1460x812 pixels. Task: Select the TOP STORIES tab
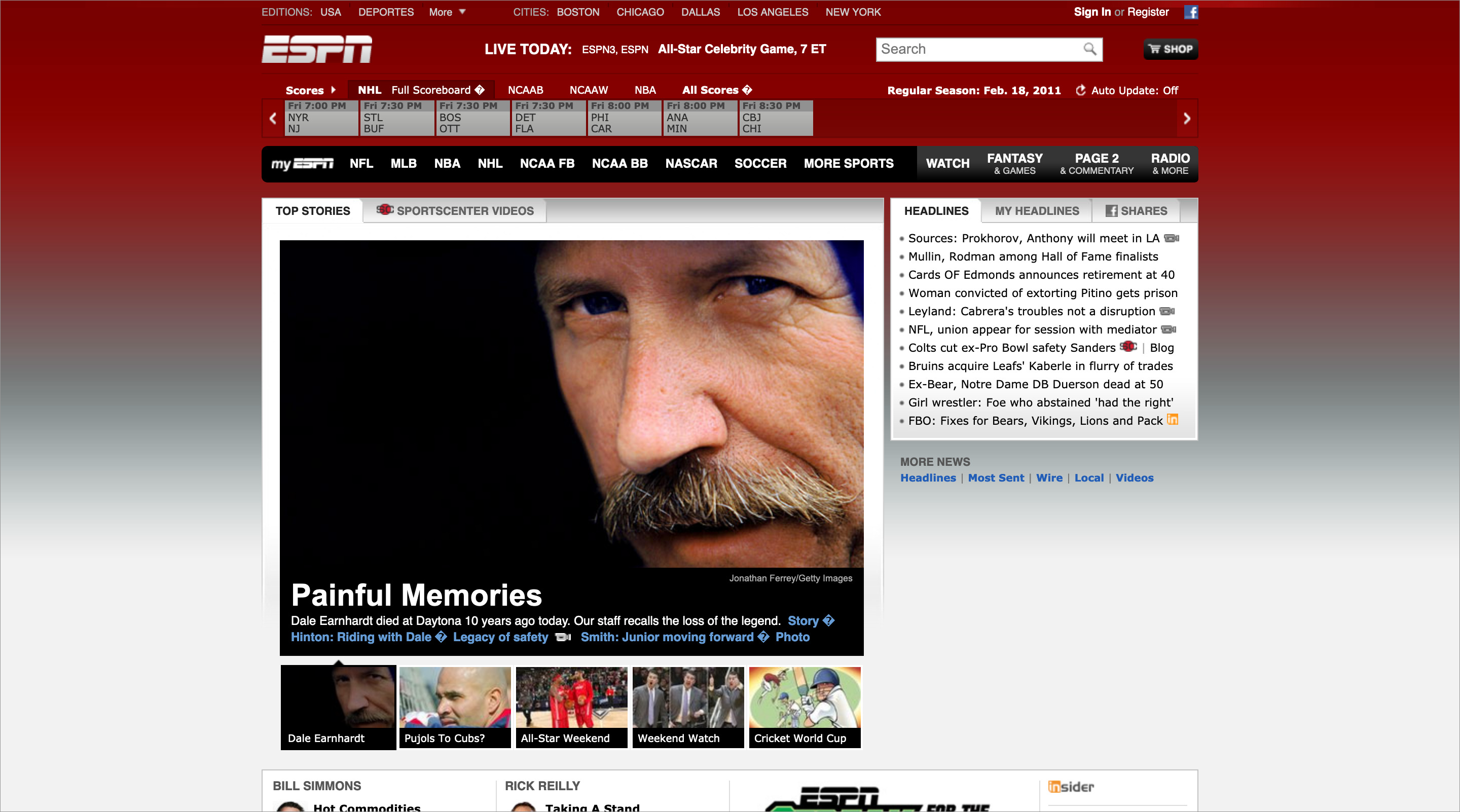click(313, 211)
